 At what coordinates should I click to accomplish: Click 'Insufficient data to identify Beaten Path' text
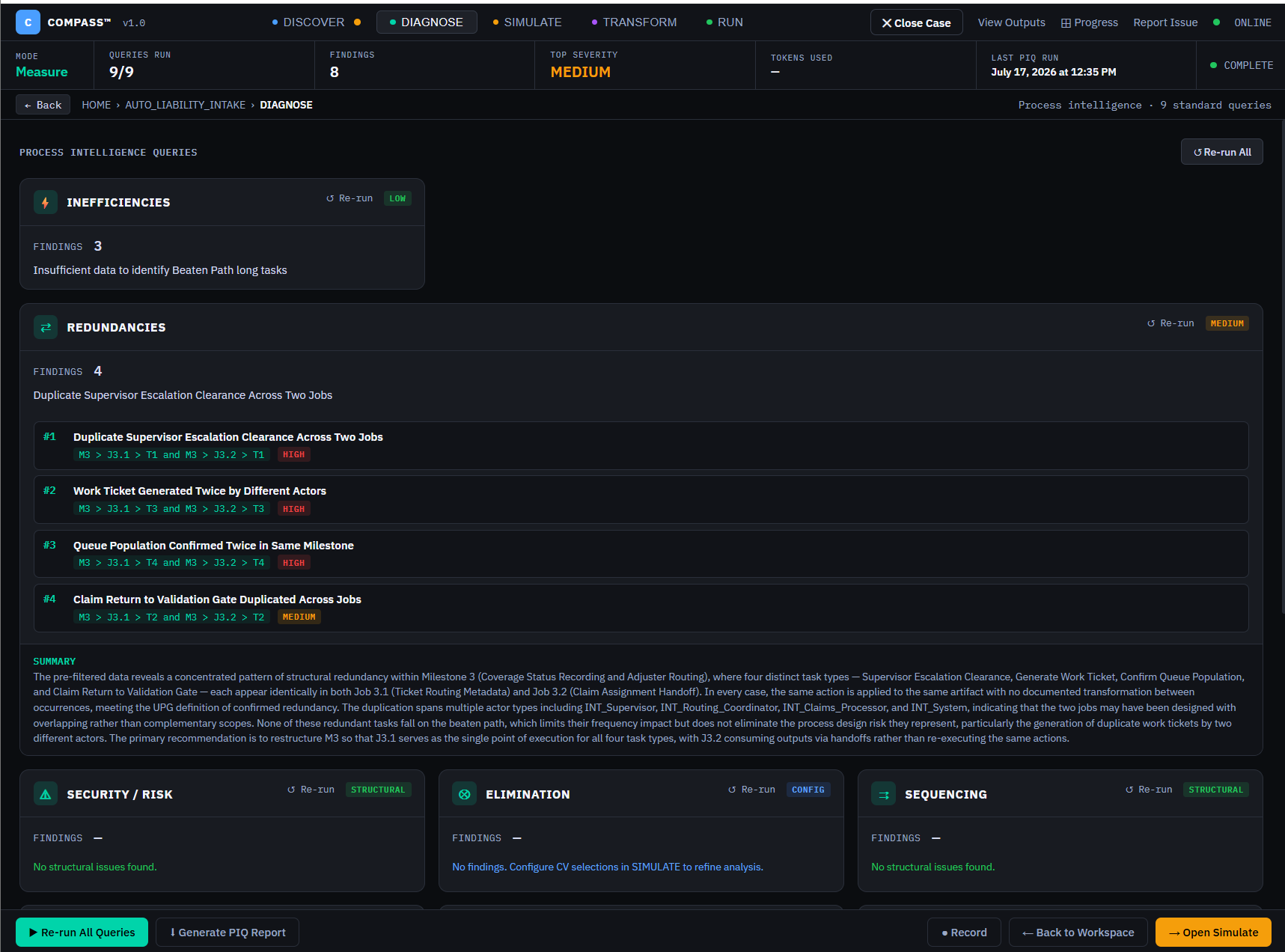(x=160, y=270)
